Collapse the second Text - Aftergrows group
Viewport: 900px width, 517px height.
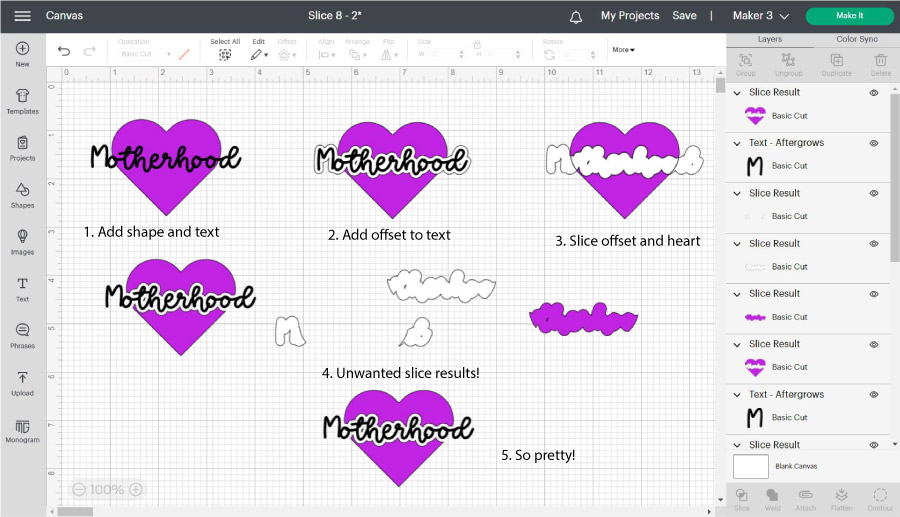pyautogui.click(x=737, y=395)
